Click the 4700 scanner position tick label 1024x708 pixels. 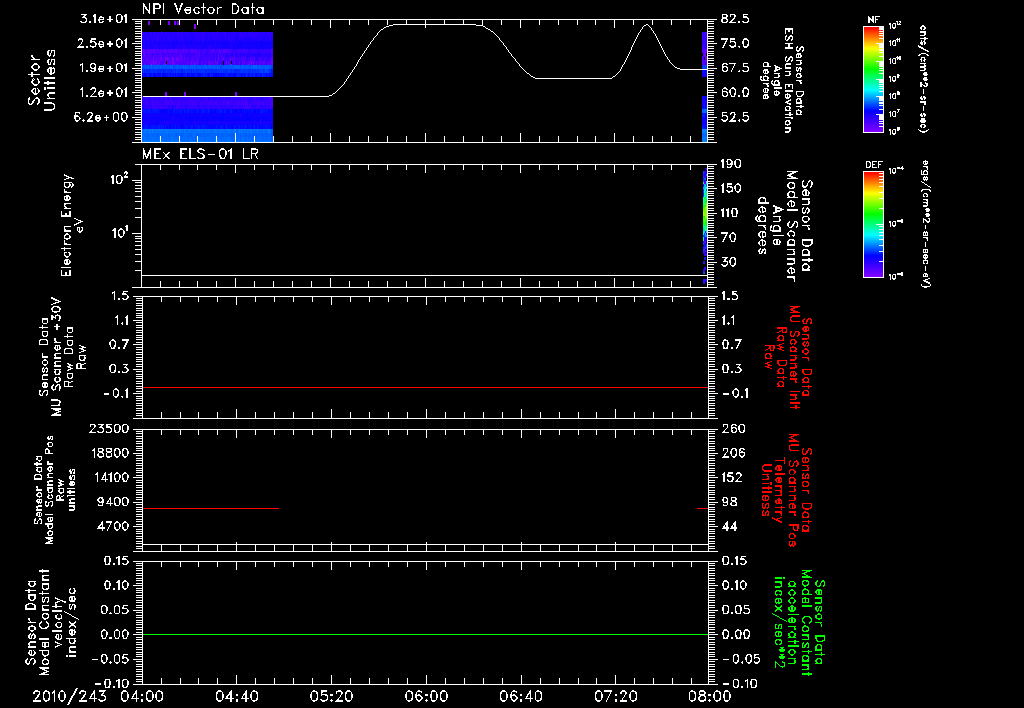click(x=112, y=526)
